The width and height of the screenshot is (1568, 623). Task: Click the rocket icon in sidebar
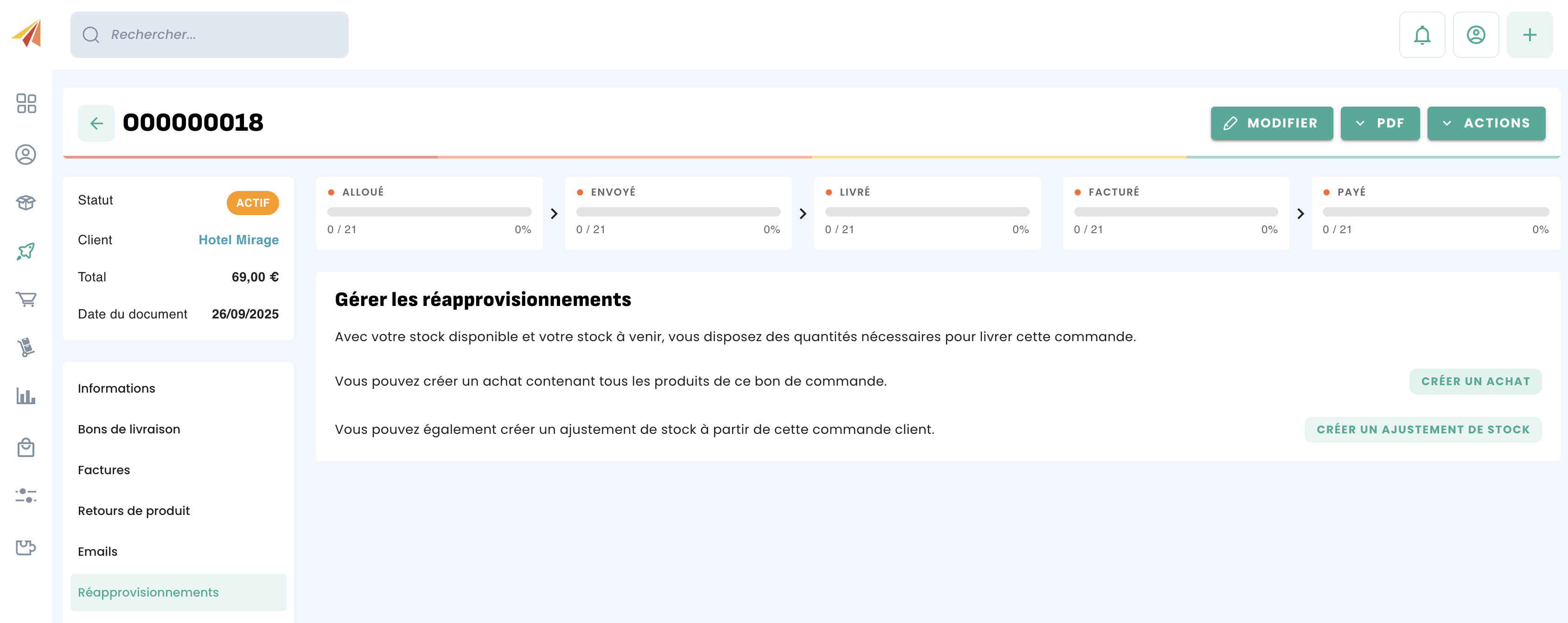click(x=25, y=251)
